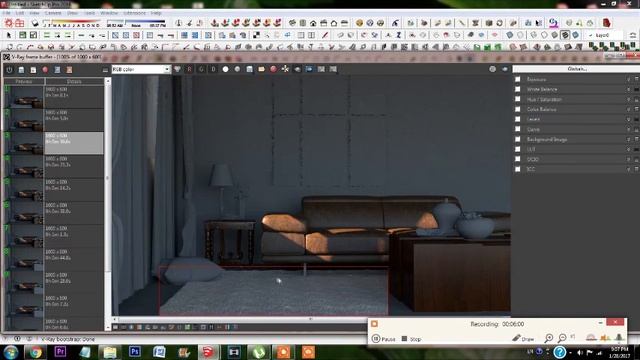The width and height of the screenshot is (640, 360).
Task: Click the track mouse crosshair icon
Action: 285,69
